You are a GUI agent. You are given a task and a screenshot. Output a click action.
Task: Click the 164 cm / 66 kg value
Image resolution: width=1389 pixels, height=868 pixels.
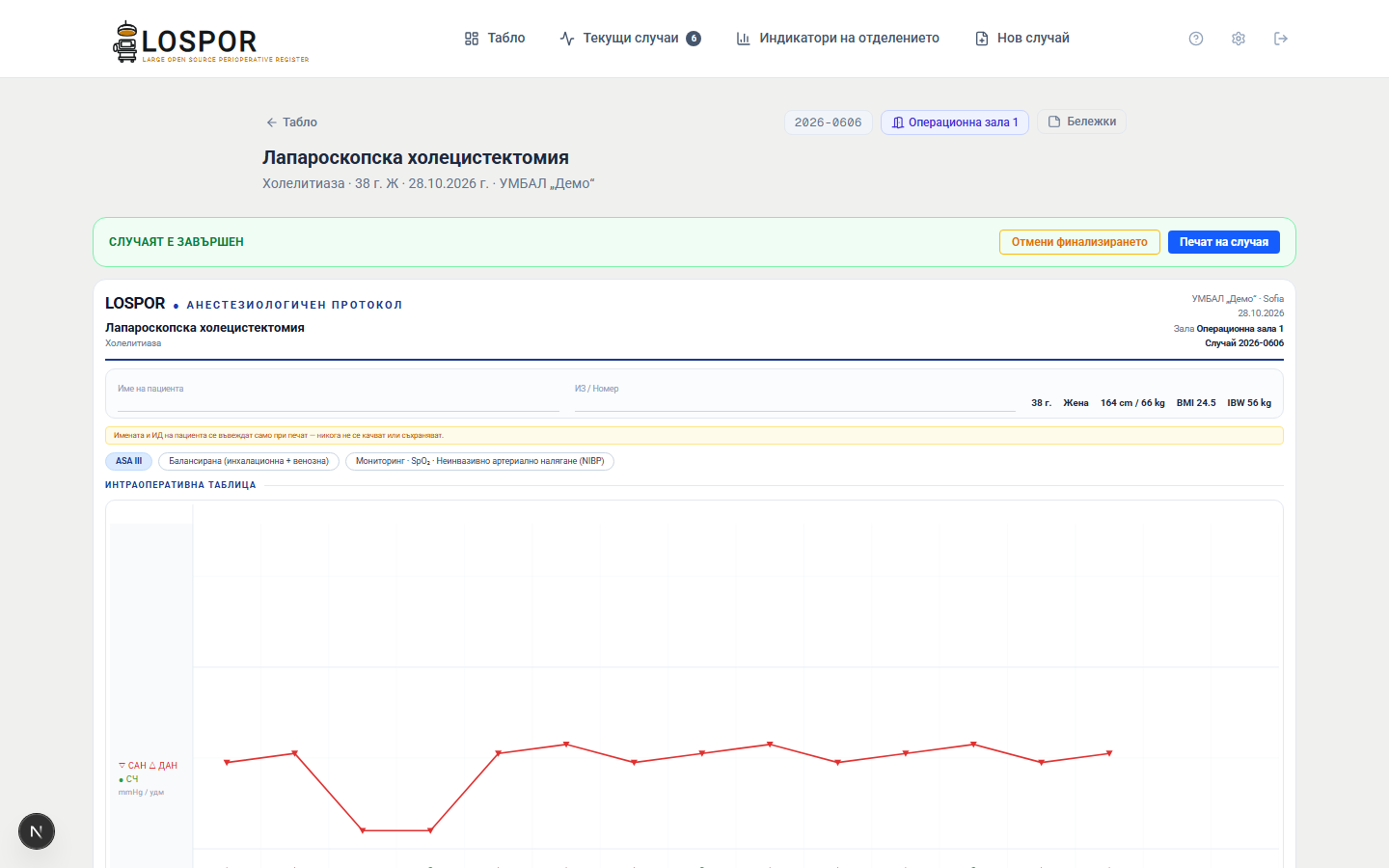tap(1132, 403)
